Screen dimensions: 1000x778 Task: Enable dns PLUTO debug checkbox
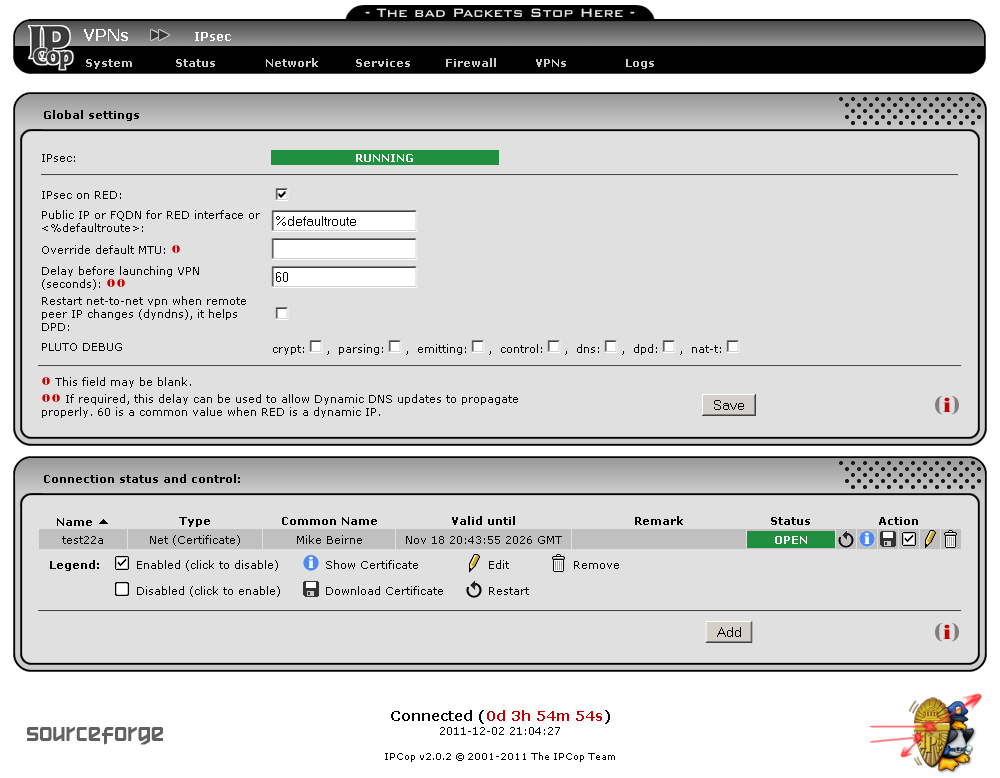point(611,346)
